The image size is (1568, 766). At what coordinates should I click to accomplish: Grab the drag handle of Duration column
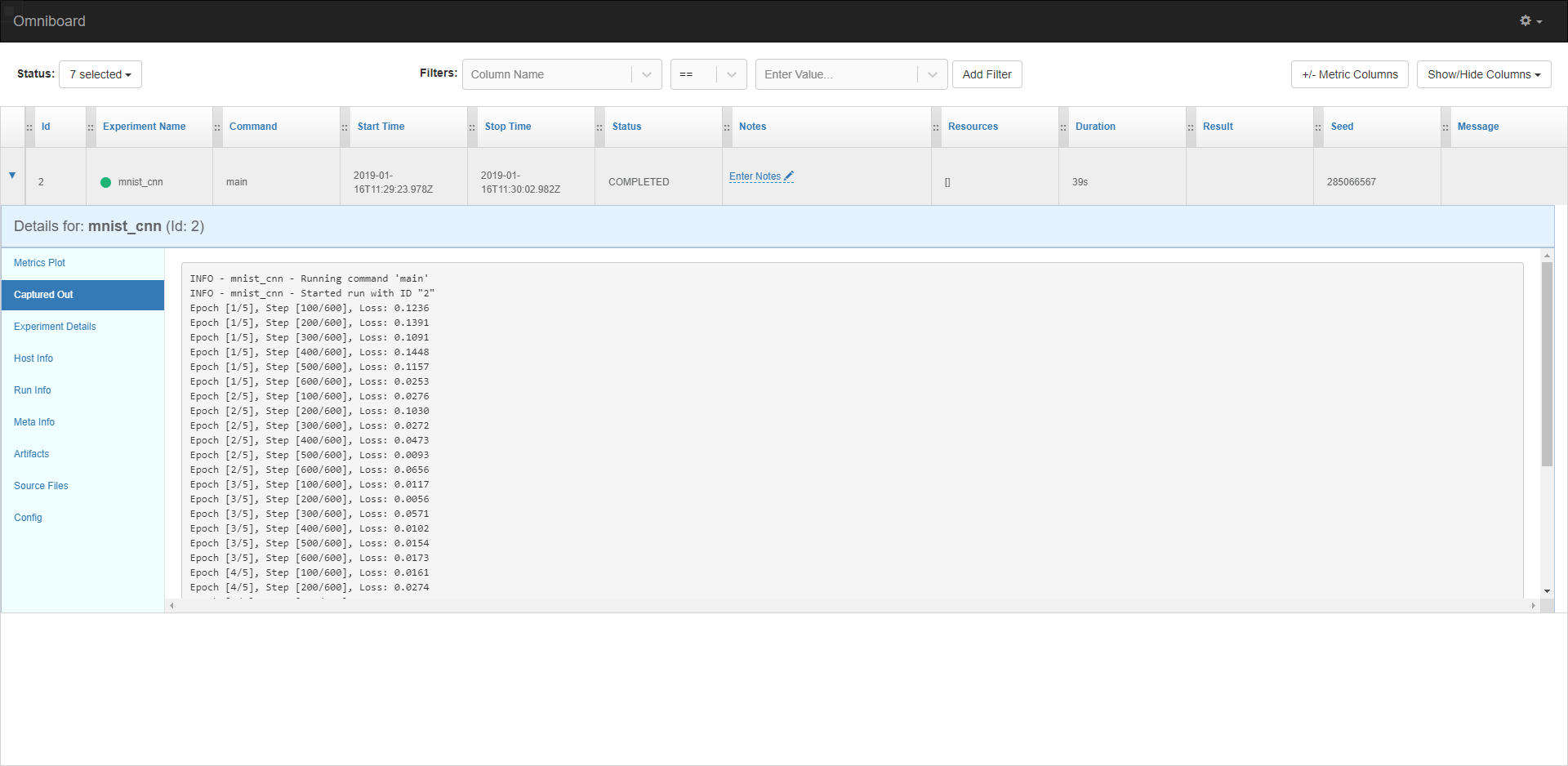(1063, 127)
